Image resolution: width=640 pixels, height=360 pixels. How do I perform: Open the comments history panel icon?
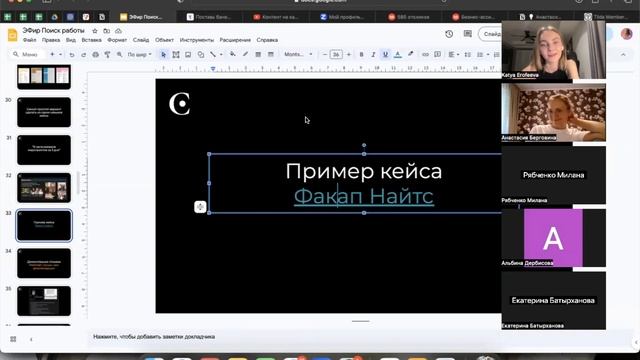468,34
